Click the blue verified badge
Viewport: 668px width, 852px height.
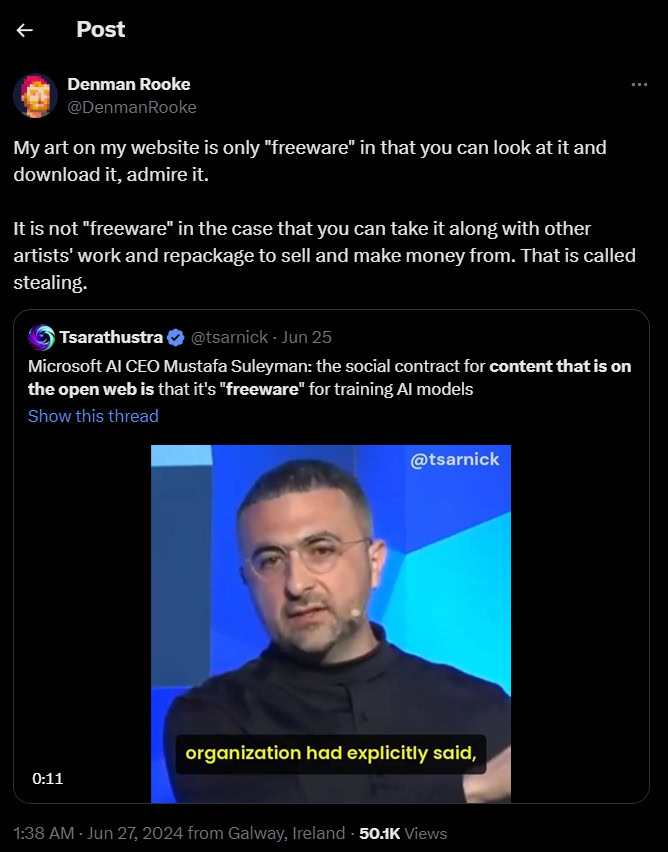point(176,337)
